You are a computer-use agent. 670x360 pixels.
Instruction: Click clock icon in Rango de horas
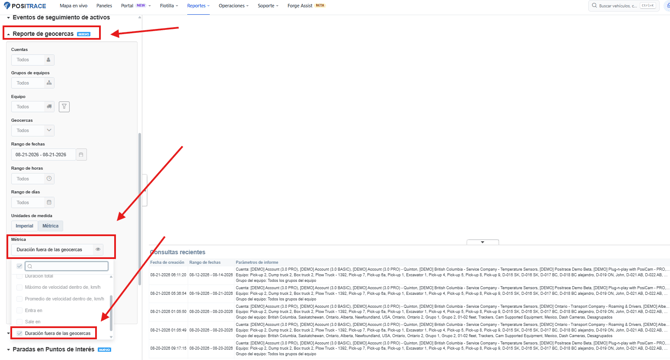point(49,179)
